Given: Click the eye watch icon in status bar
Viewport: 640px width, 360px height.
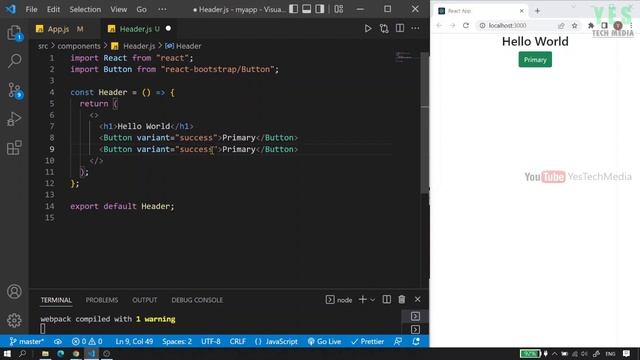Looking at the screenshot, I should (x=58, y=342).
